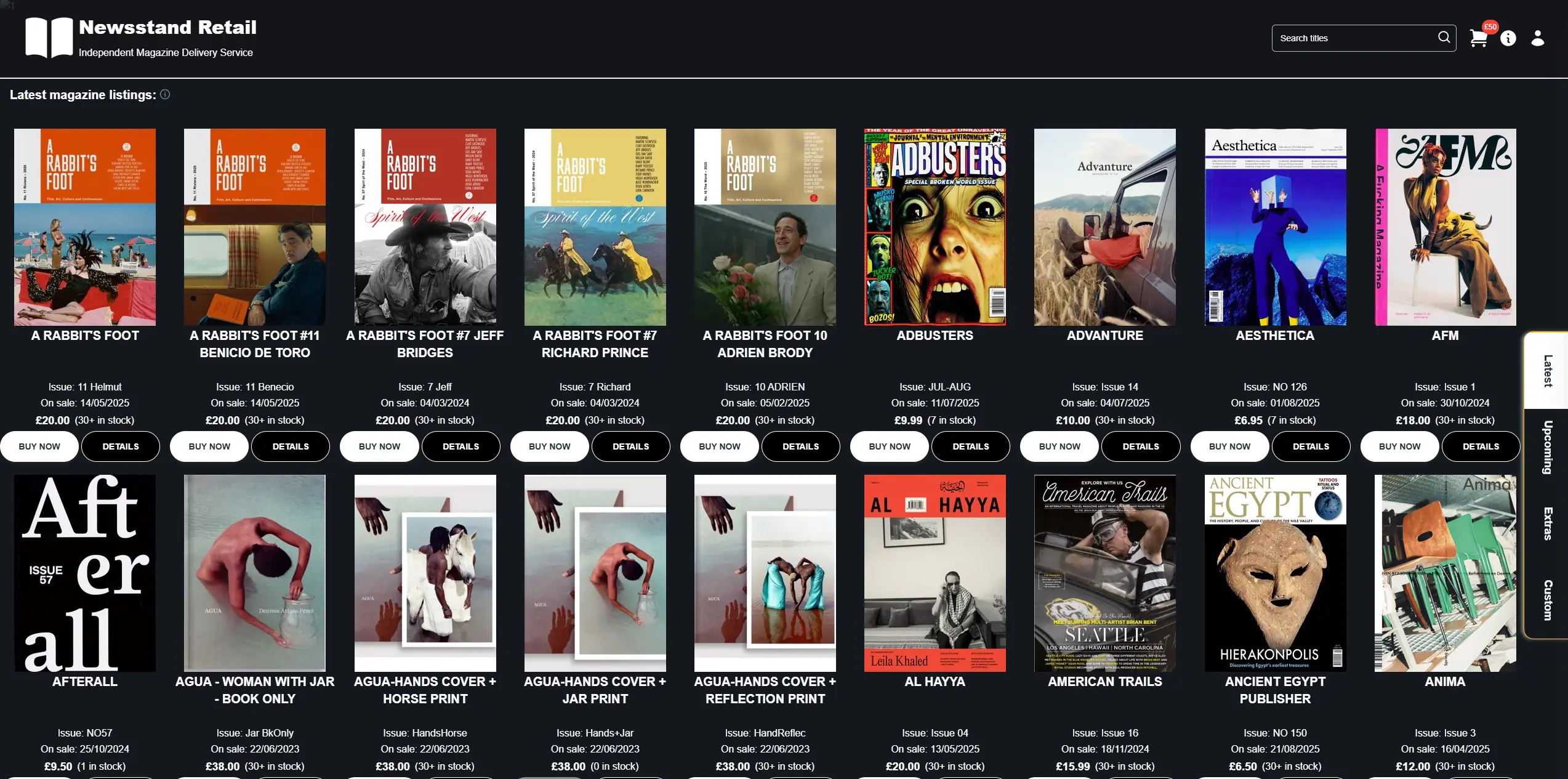Click the Newsstand Retail book logo
1568x779 pixels.
tap(49, 38)
